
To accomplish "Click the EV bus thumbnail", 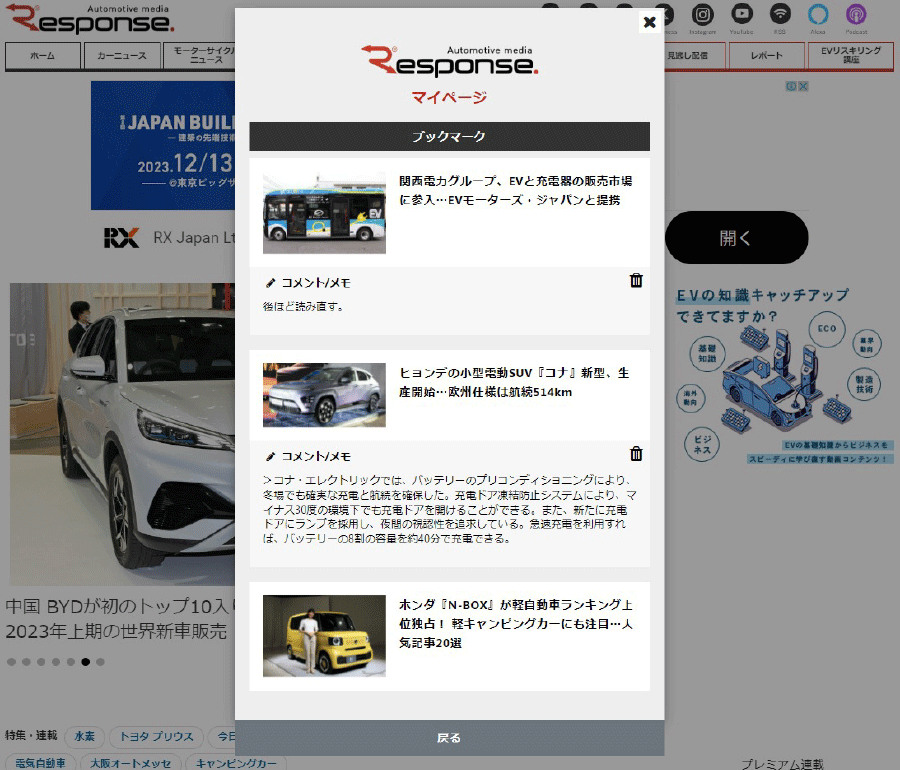I will (324, 213).
